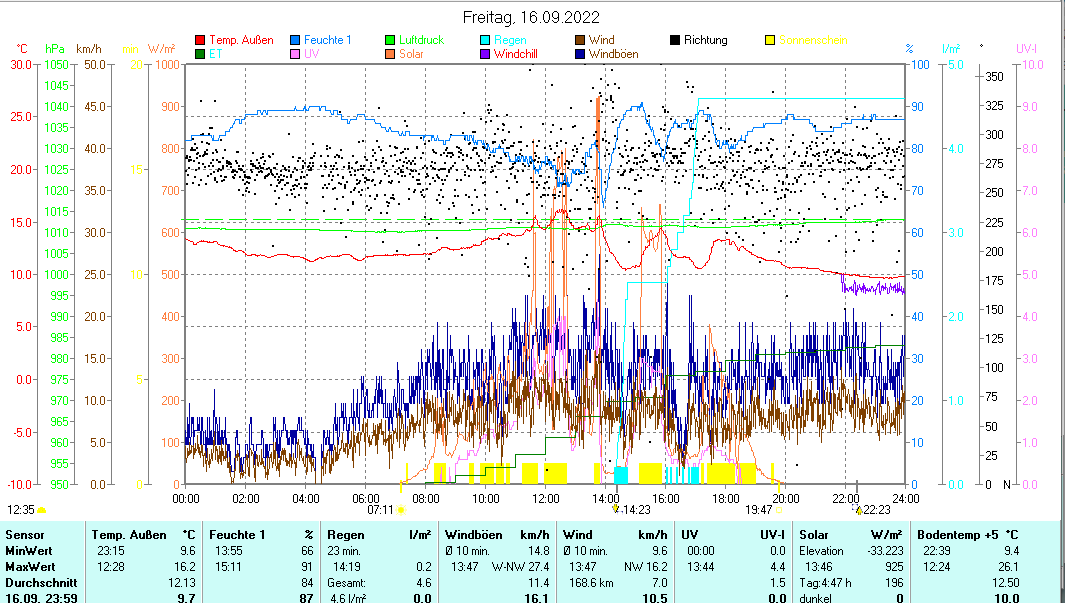
Task: Click the black Richtung legend square
Action: click(676, 40)
